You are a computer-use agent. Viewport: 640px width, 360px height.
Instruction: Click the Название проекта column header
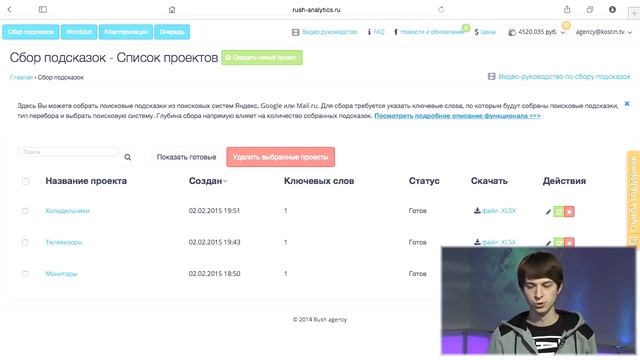pyautogui.click(x=86, y=181)
